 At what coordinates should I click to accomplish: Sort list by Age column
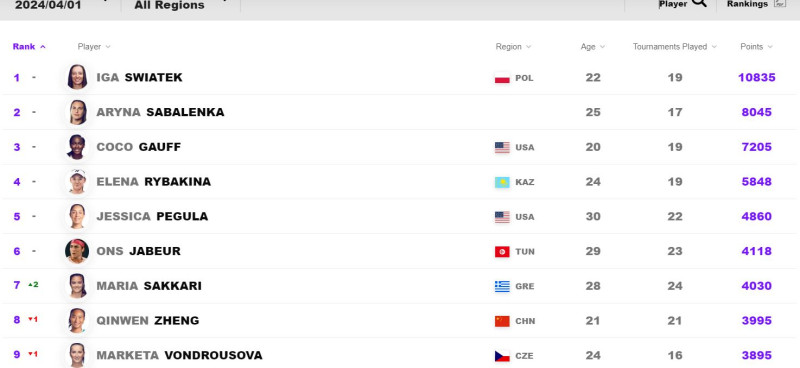[x=593, y=46]
